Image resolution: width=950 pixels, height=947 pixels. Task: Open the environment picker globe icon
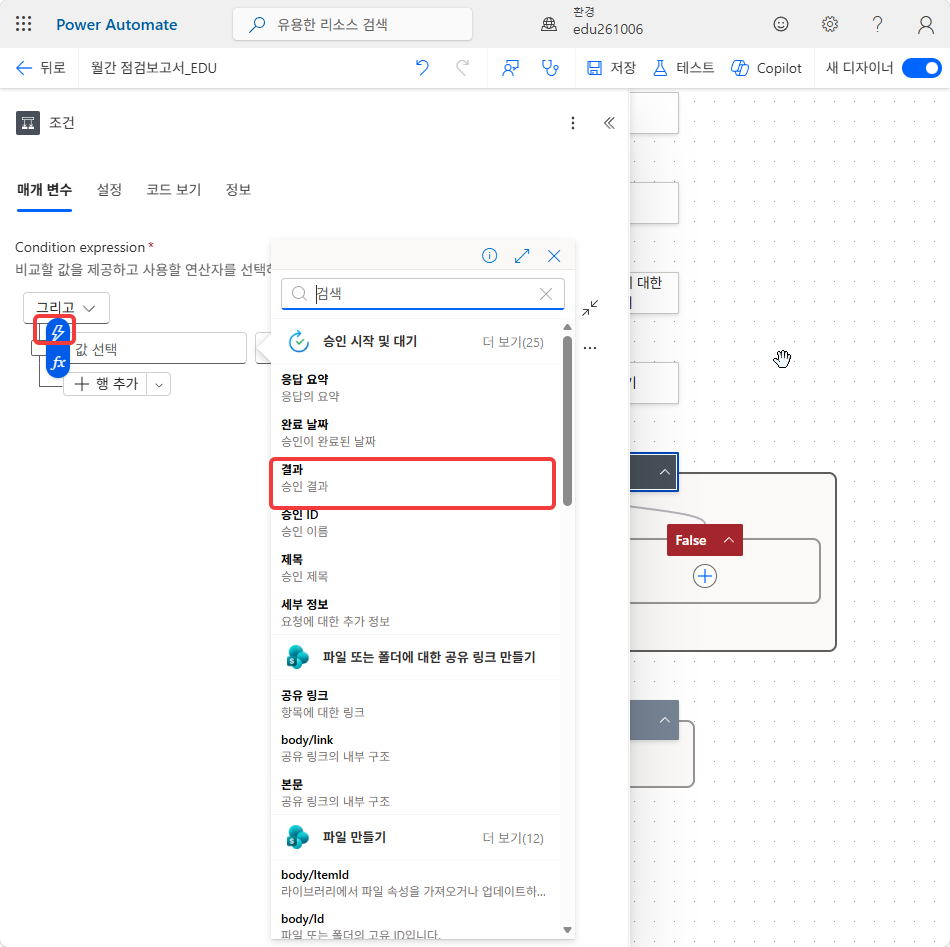click(549, 24)
